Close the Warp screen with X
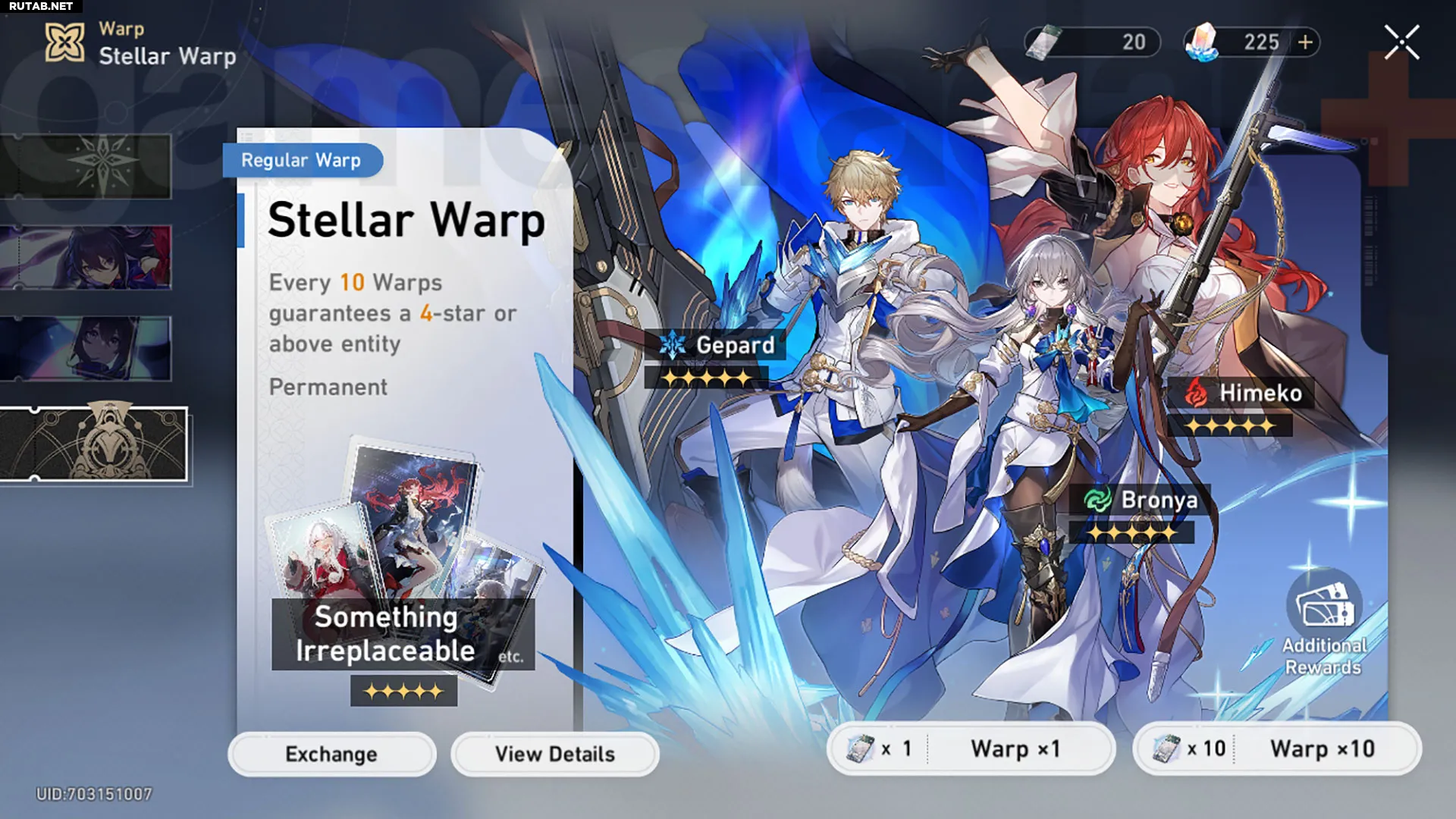 tap(1401, 42)
